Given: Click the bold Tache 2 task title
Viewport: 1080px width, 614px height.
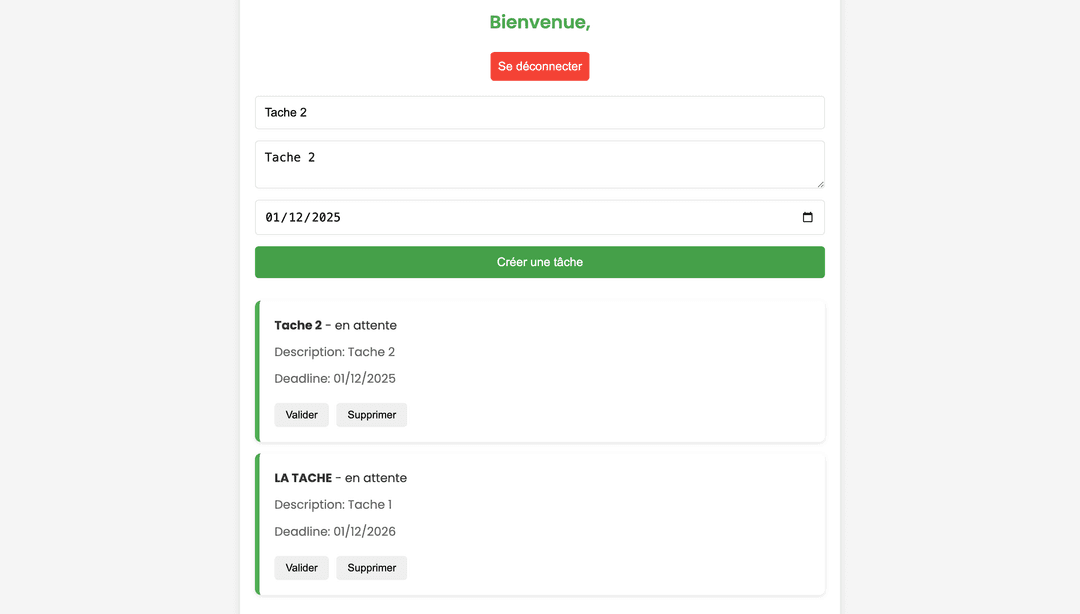Looking at the screenshot, I should tap(298, 325).
